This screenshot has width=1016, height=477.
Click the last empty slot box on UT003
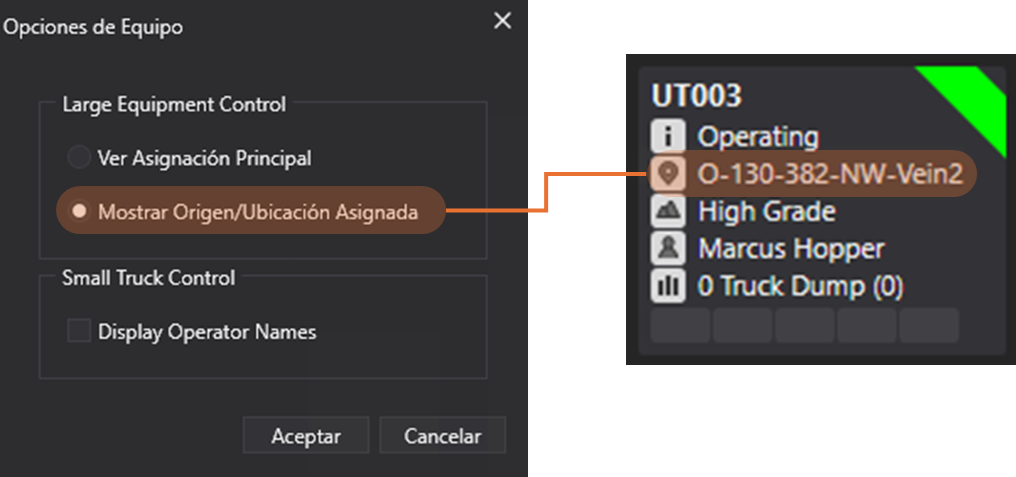point(929,325)
